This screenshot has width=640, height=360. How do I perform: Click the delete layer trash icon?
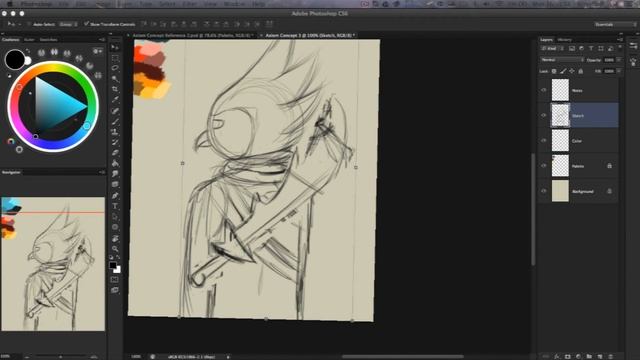[611, 356]
